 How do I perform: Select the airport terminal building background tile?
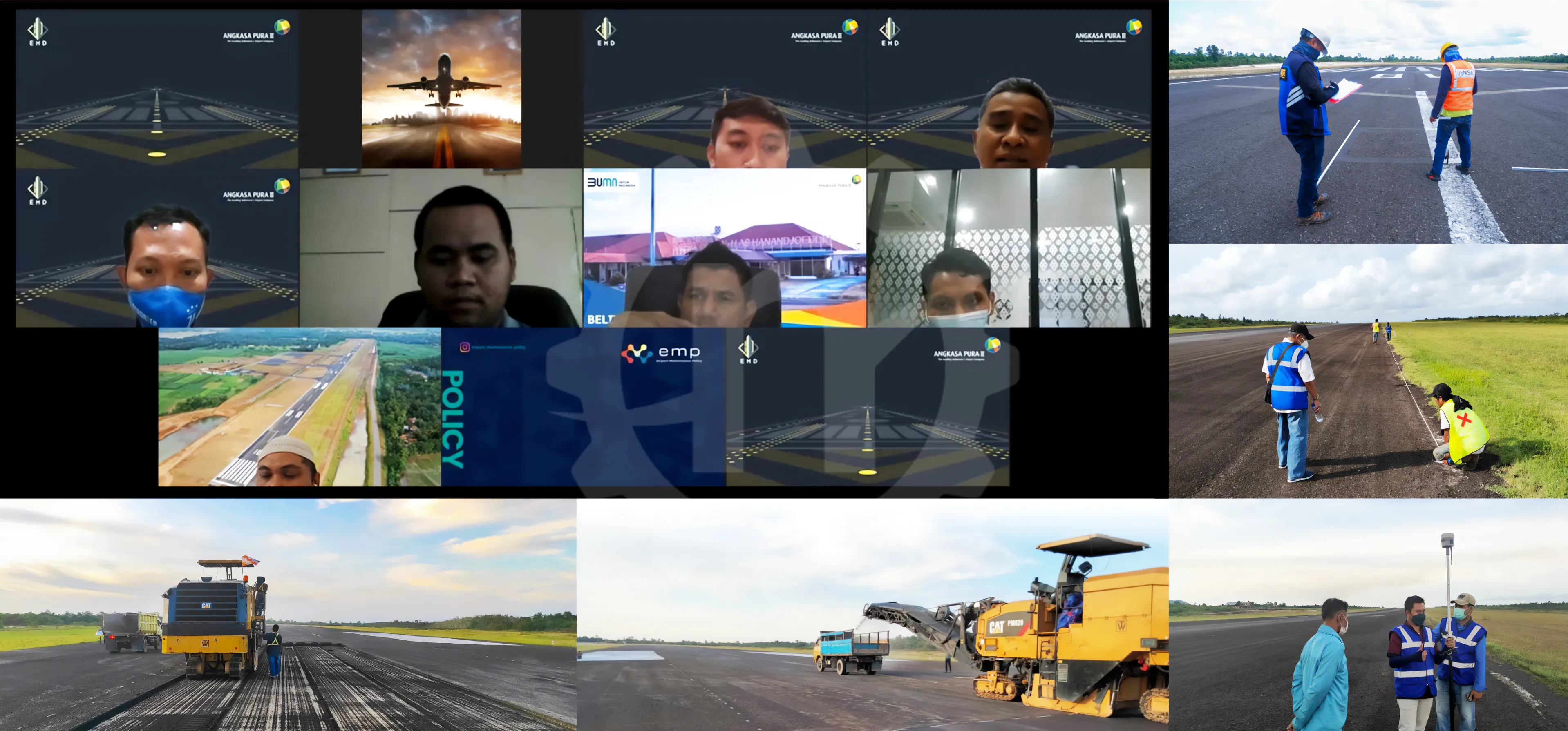coord(725,248)
